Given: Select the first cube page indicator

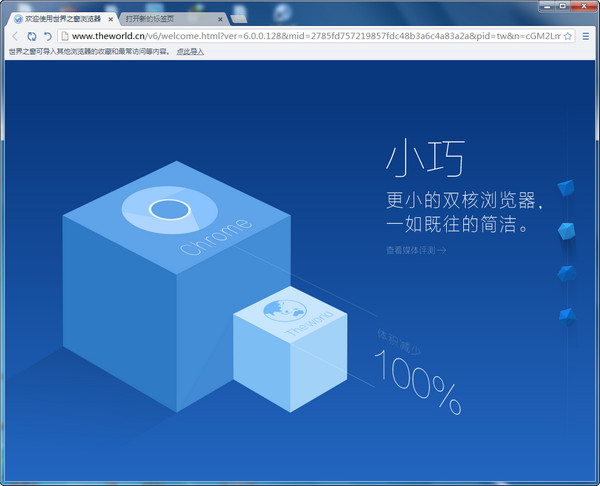Looking at the screenshot, I should [566, 187].
